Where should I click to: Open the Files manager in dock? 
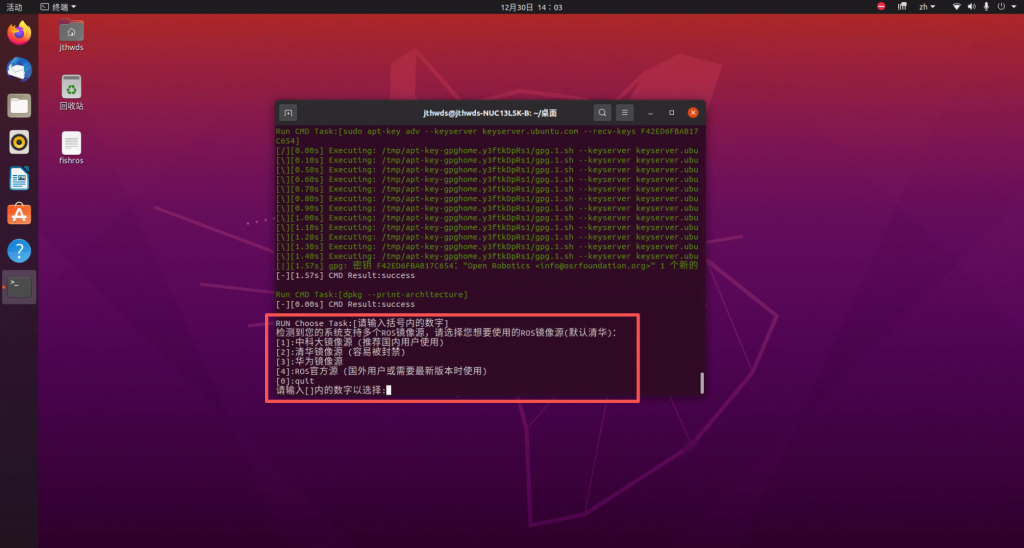(19, 105)
